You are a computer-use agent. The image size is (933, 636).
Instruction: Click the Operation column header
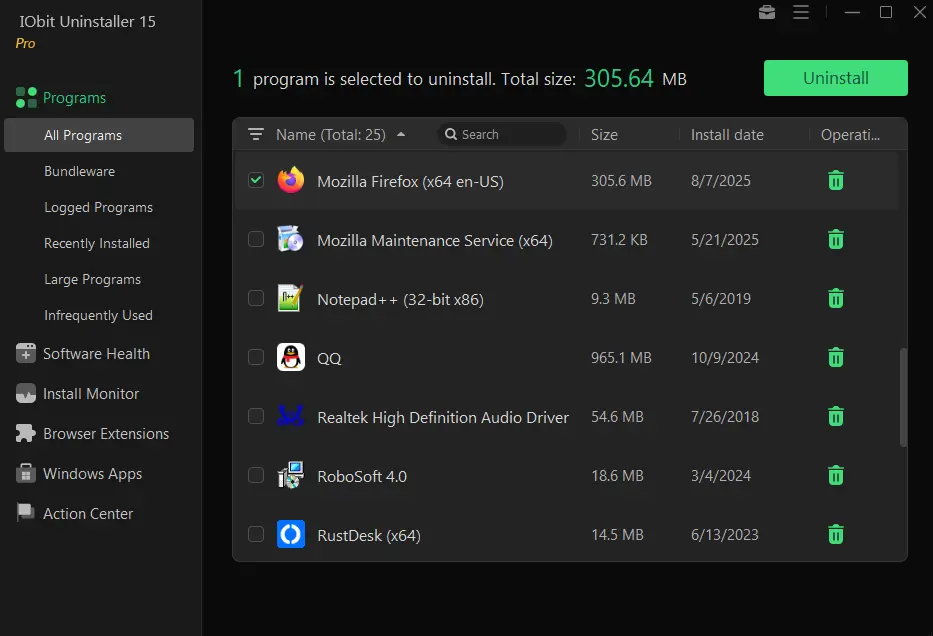[x=850, y=135]
